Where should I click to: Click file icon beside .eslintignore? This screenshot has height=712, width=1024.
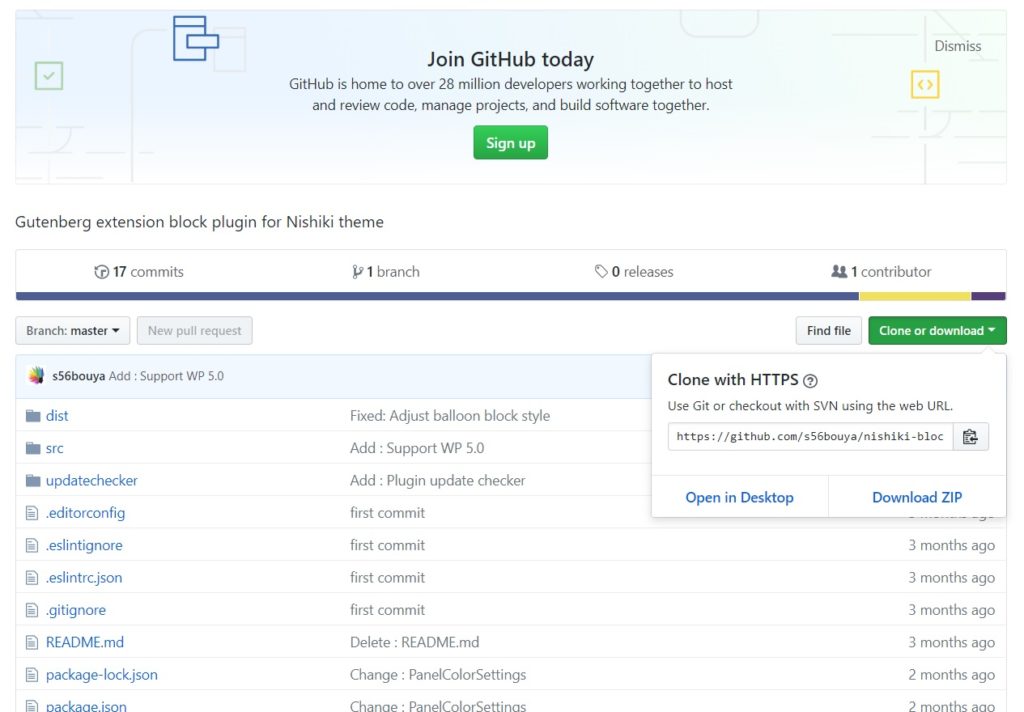tap(31, 545)
